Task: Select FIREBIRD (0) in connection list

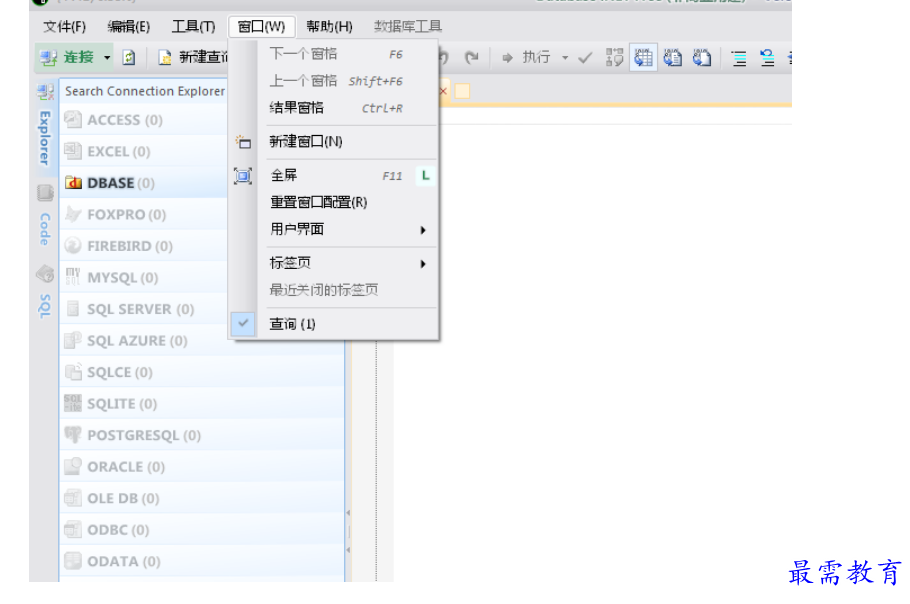Action: (x=144, y=246)
